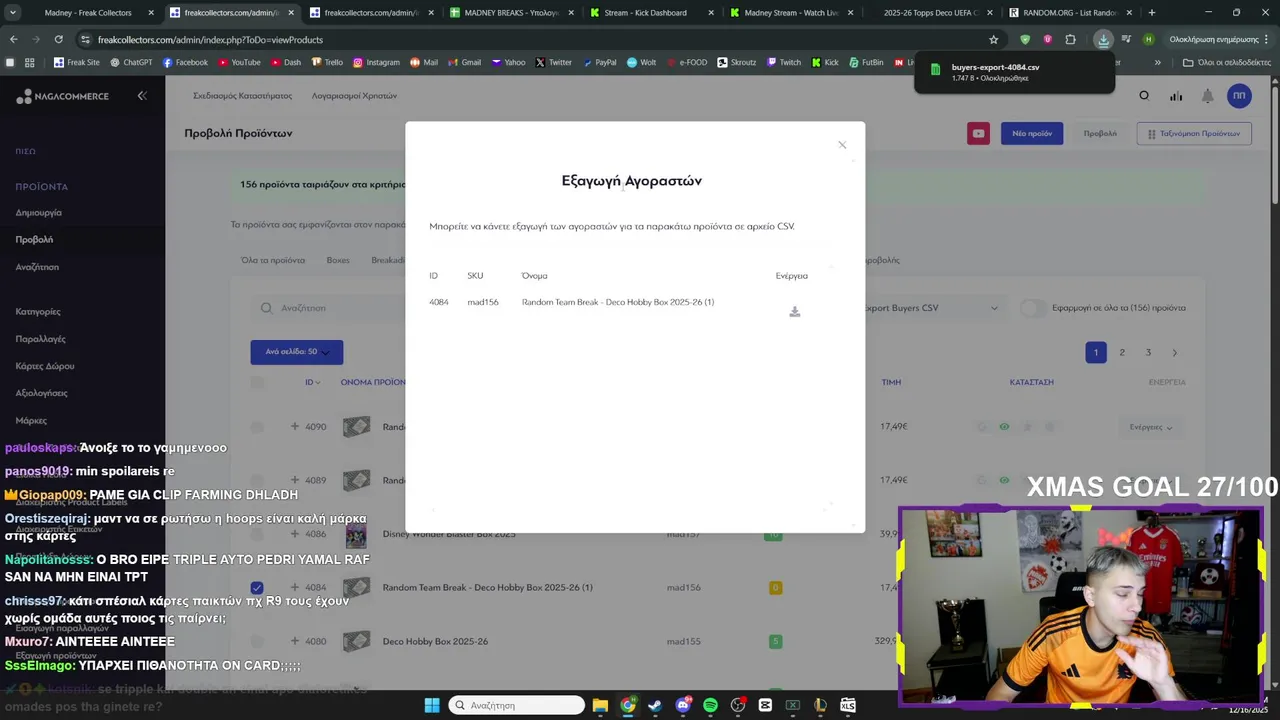Image resolution: width=1280 pixels, height=720 pixels.
Task: Open Κάρτες Δώρου in the sidebar
Action: [45, 366]
